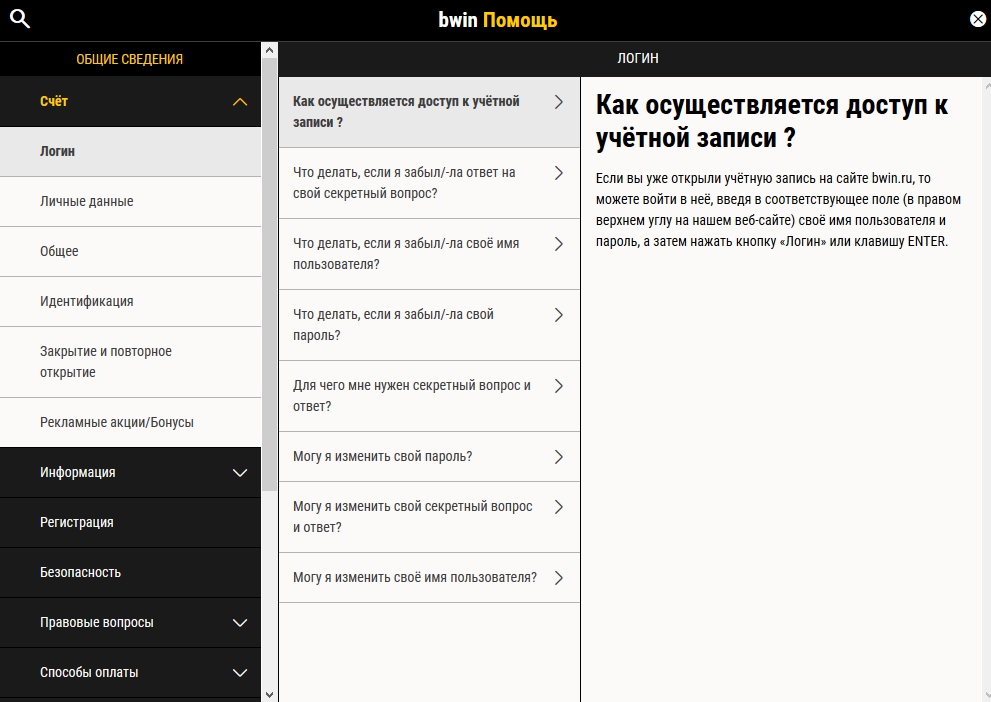Click arrow beside forgotten username question
The image size is (991, 702).
558,244
